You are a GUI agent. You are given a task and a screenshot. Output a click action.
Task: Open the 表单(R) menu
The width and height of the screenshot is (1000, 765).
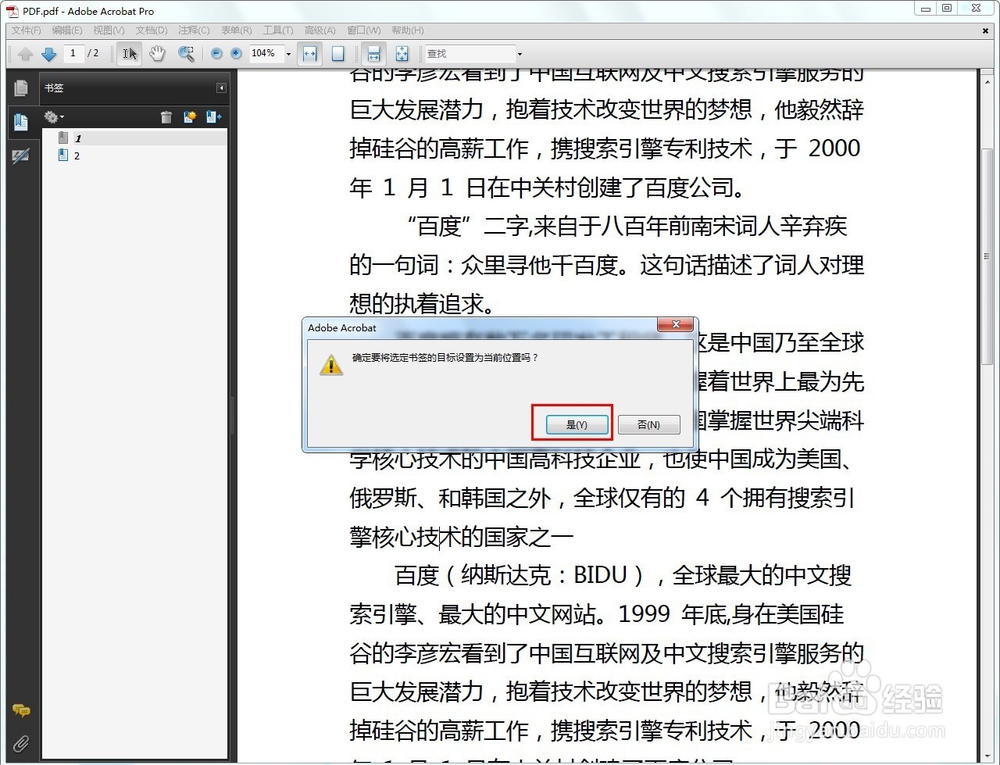[237, 30]
